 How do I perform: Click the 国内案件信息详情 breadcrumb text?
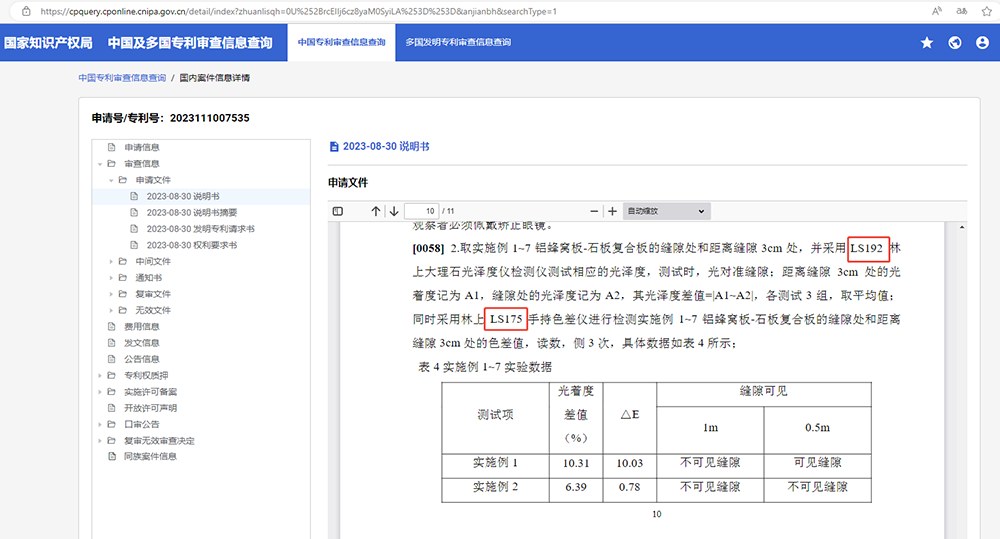214,78
